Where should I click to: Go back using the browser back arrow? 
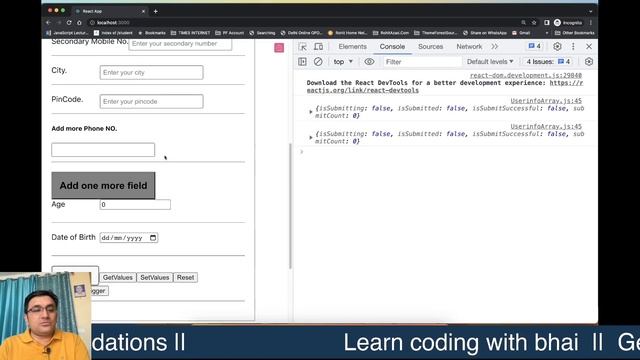(x=49, y=23)
